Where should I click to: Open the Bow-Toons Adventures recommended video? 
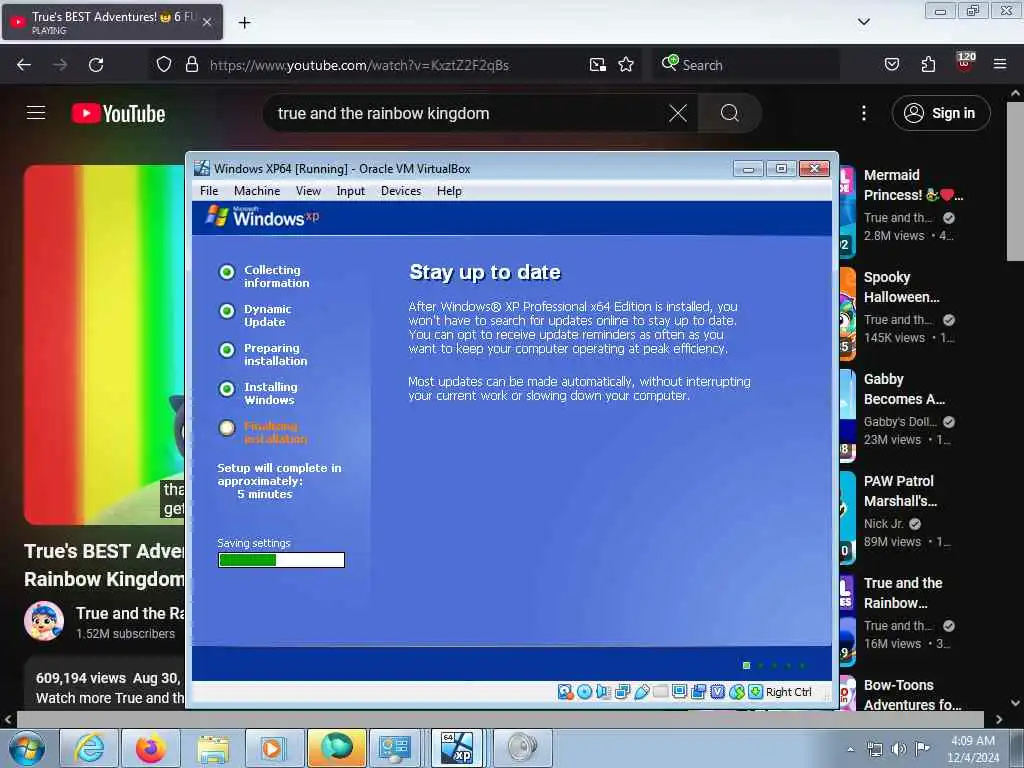(x=912, y=694)
